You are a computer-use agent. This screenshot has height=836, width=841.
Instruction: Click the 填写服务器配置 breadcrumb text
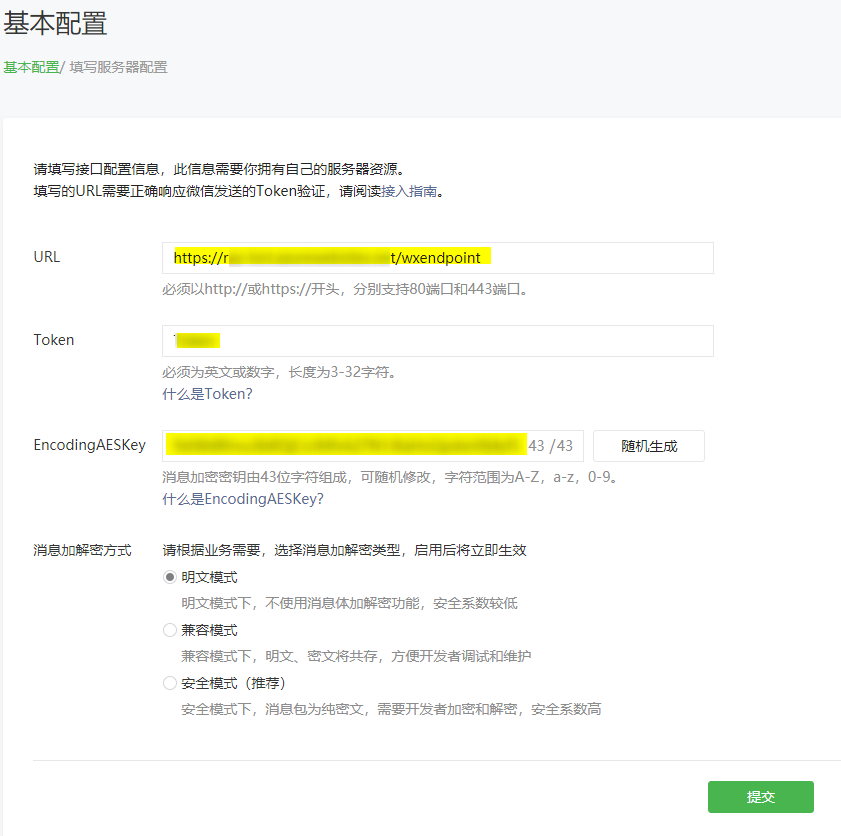(x=118, y=68)
